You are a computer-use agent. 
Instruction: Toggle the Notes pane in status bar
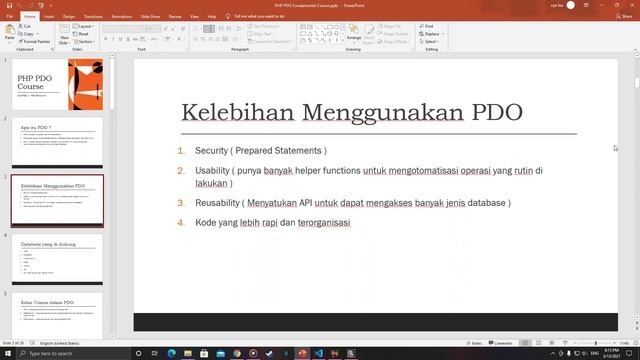(x=474, y=343)
